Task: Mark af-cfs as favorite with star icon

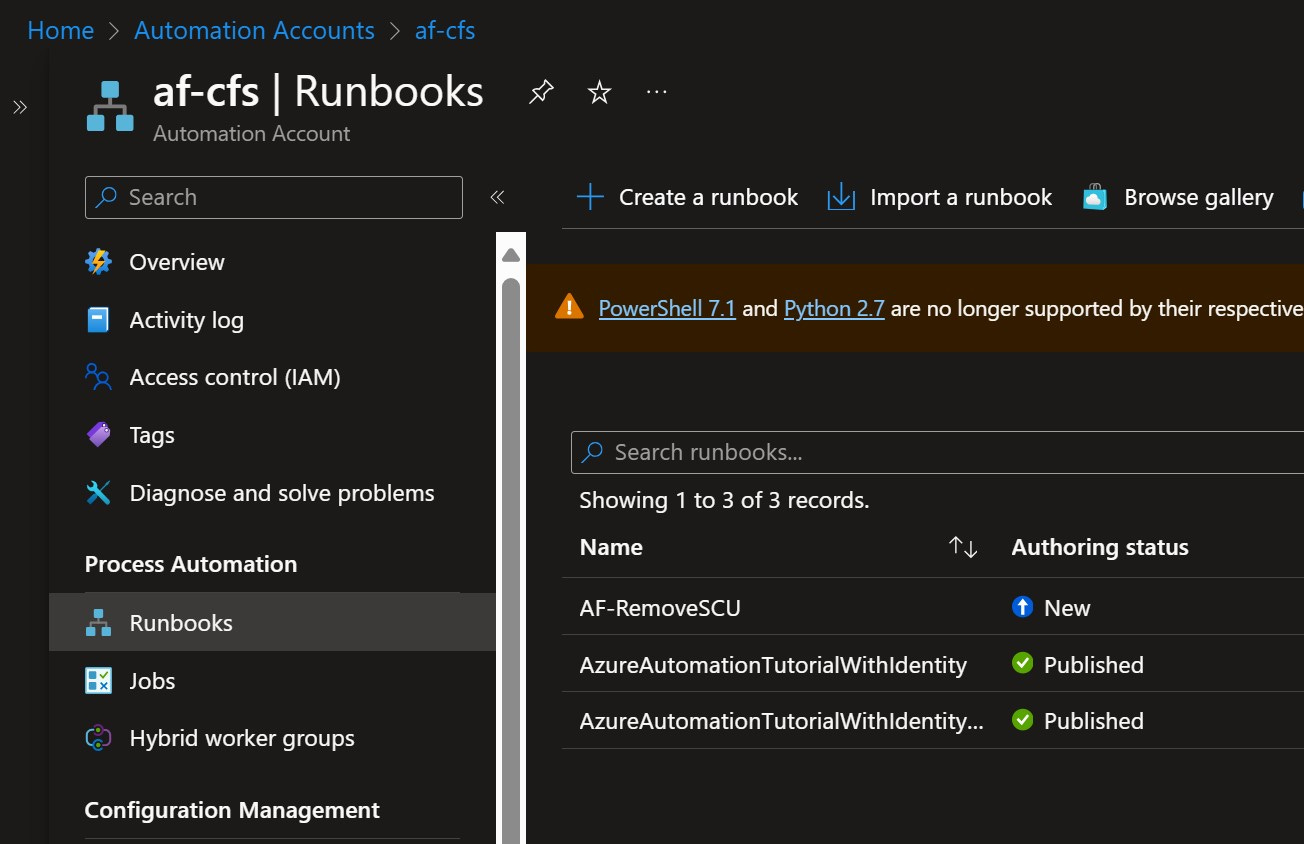Action: [599, 93]
